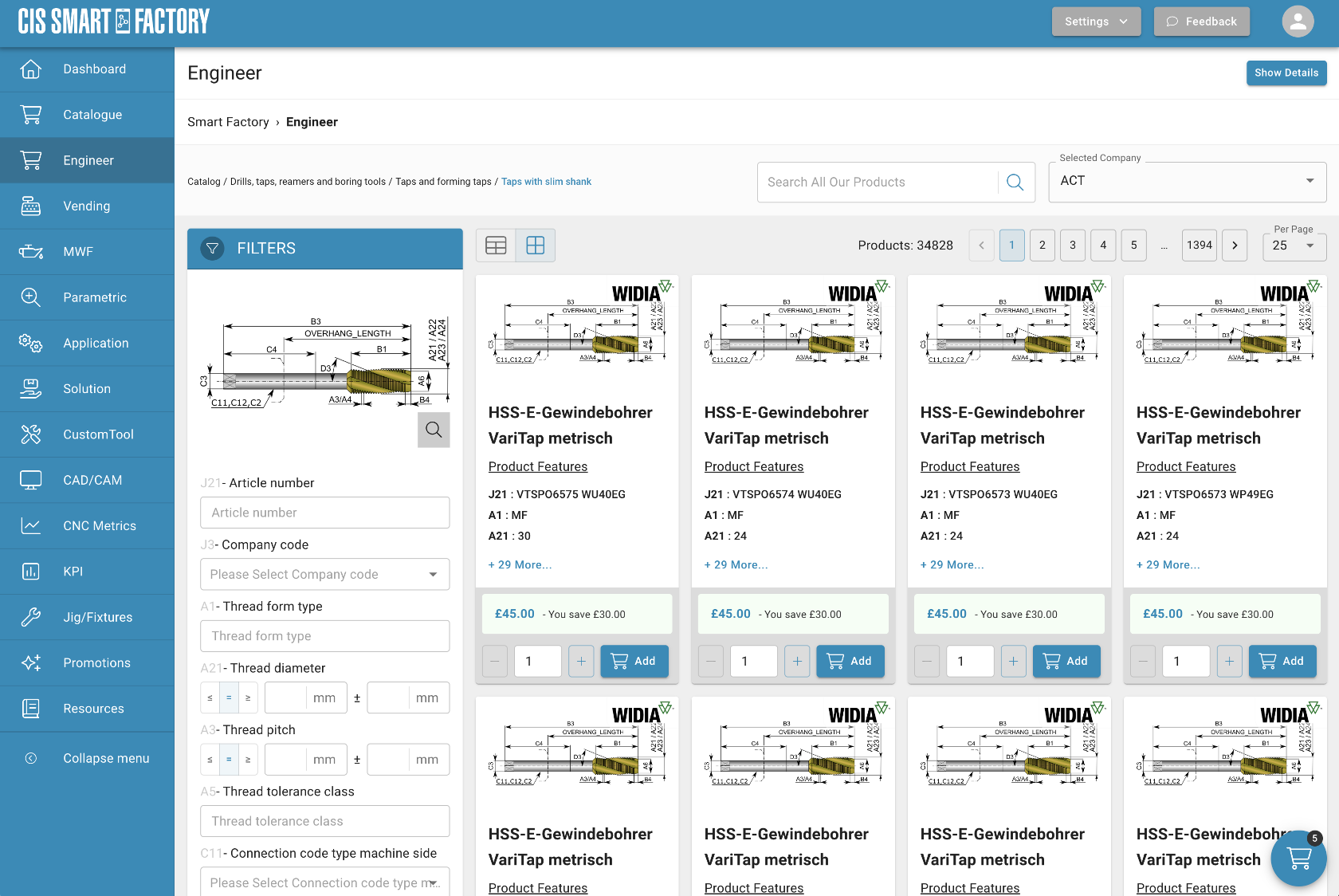This screenshot has width=1339, height=896.
Task: Click the Show Details button
Action: 1286,73
